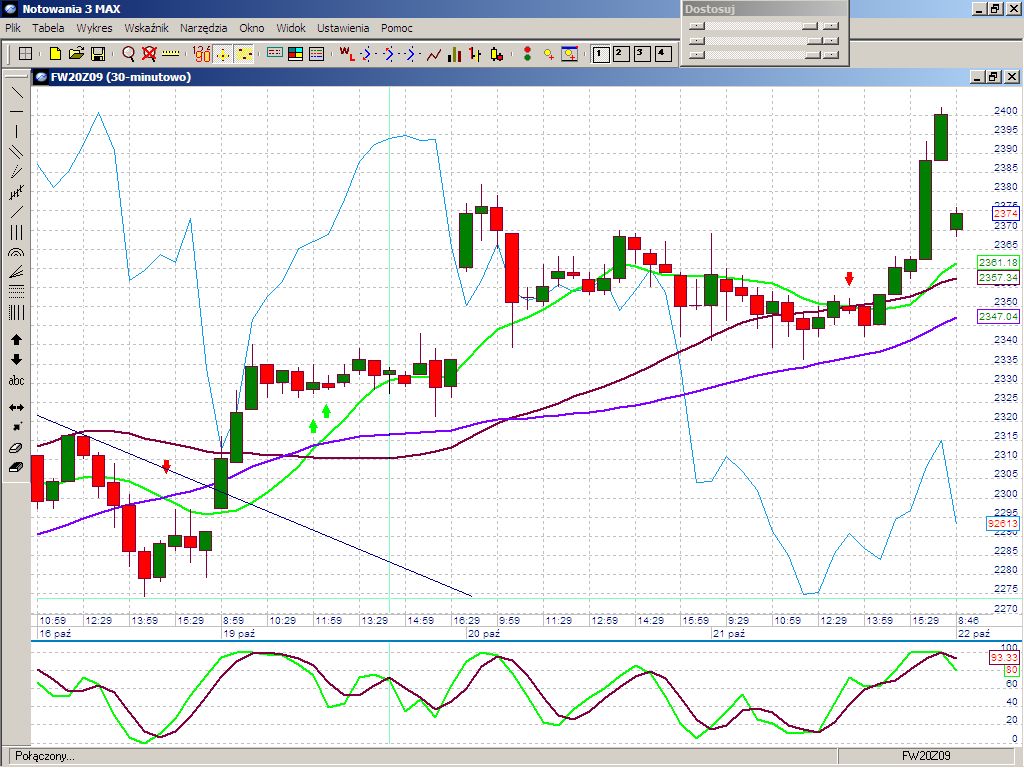
Task: Click the 2374 current price label
Action: pyautogui.click(x=1005, y=214)
